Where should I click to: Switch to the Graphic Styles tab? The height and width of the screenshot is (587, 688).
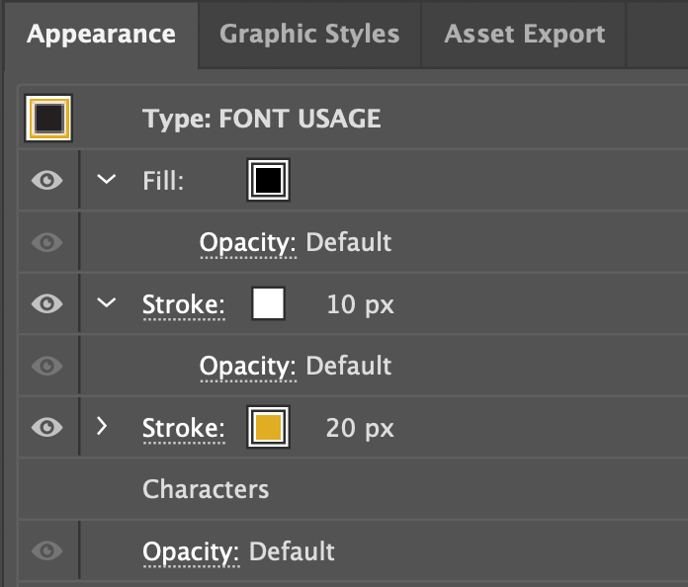click(309, 34)
